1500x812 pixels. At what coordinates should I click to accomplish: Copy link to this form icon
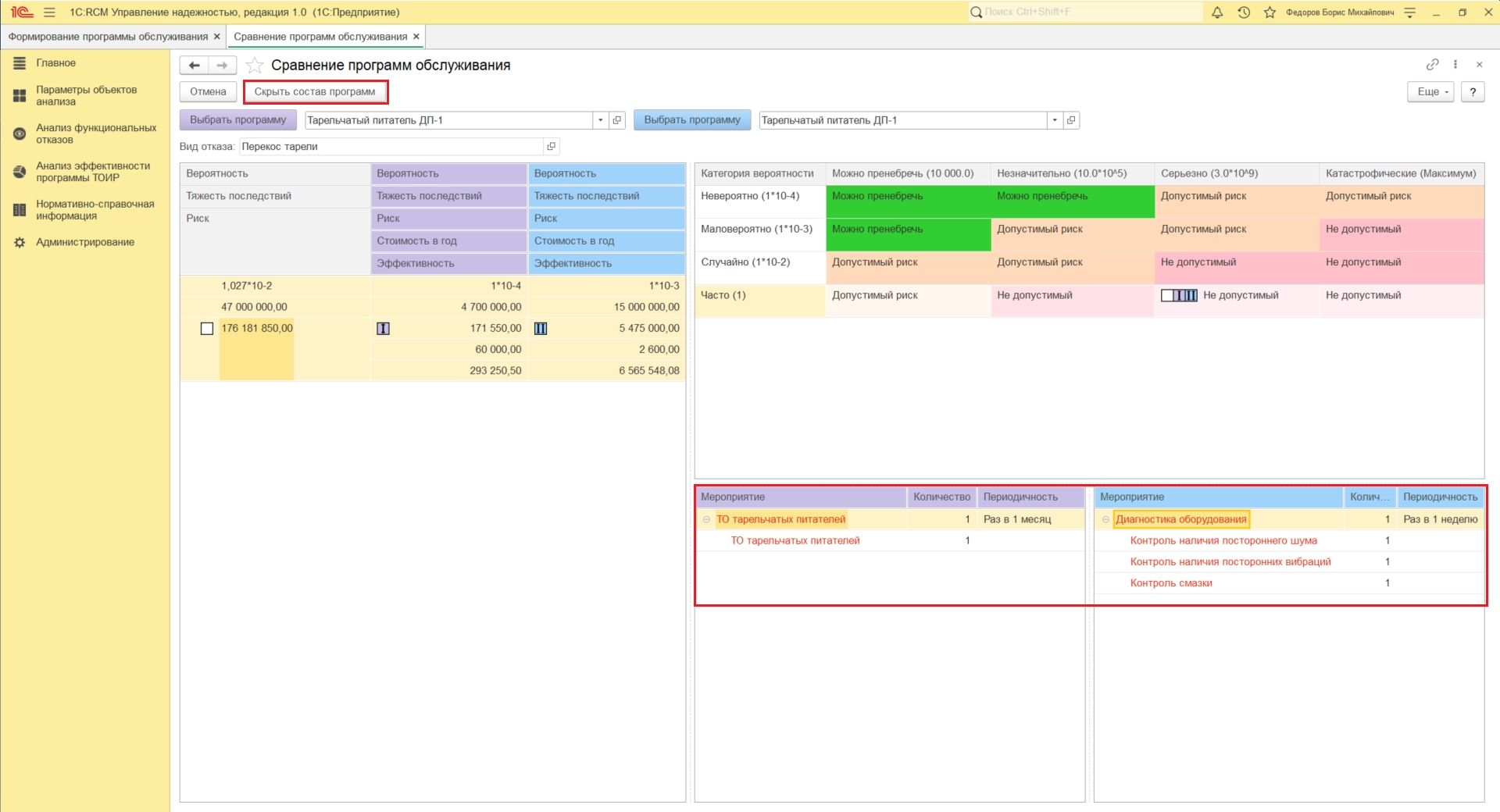pos(1432,65)
